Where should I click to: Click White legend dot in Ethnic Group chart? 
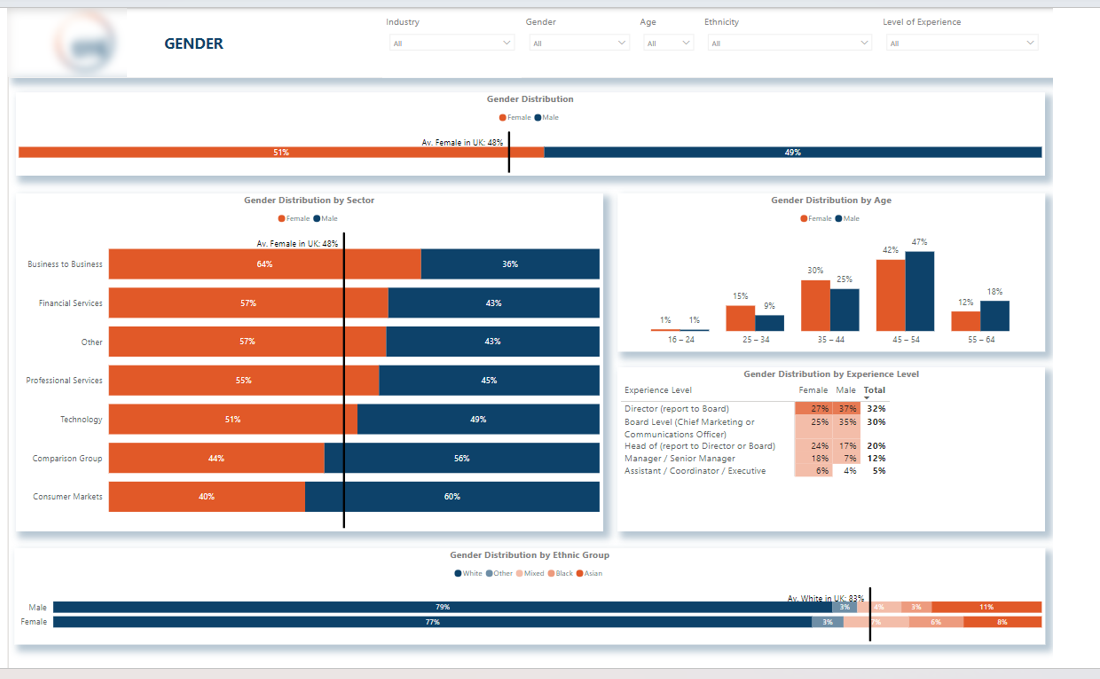click(x=458, y=573)
